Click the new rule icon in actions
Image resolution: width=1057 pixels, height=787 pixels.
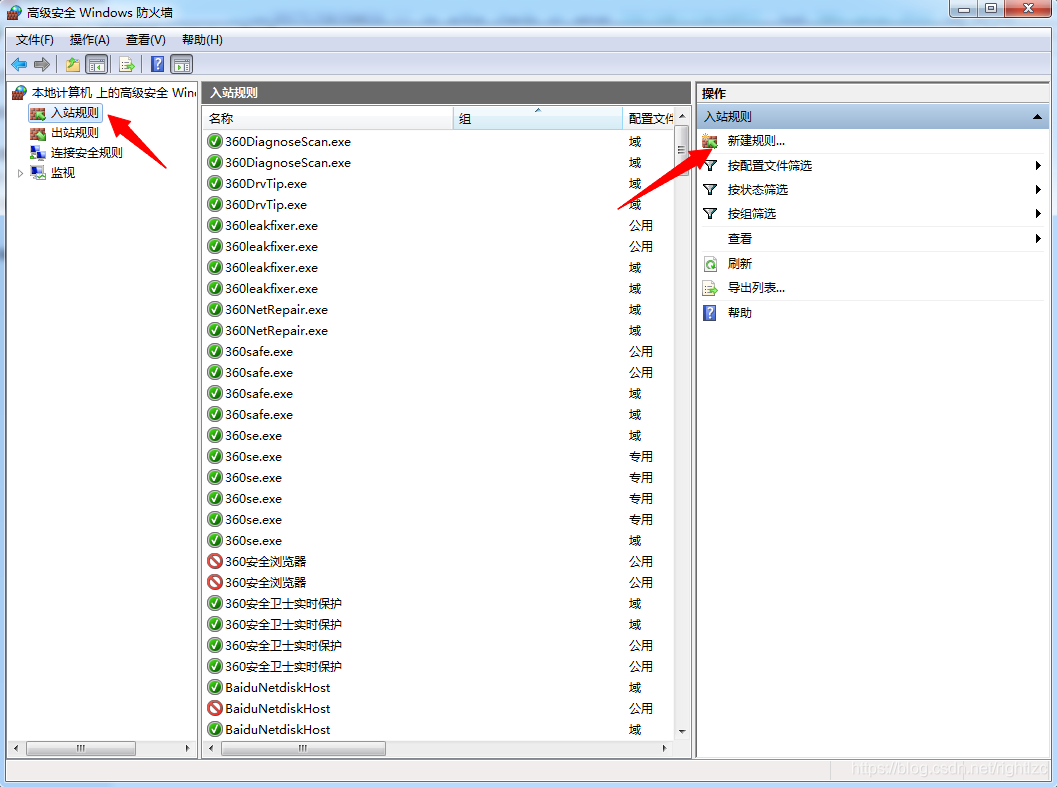(710, 141)
